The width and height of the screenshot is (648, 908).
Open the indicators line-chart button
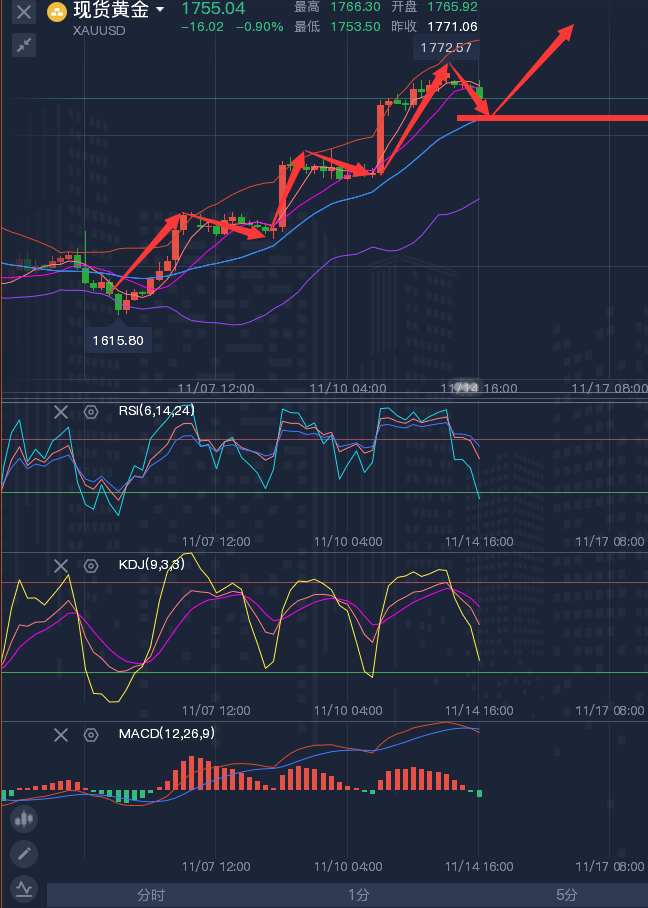click(24, 888)
